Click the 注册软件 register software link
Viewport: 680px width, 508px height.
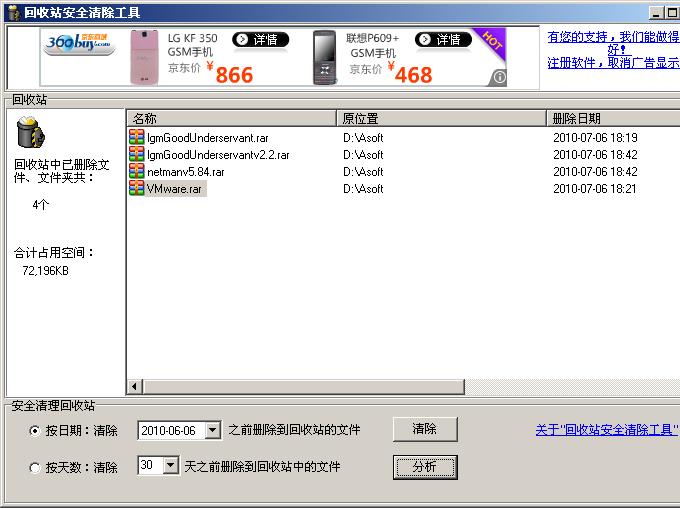[x=614, y=63]
